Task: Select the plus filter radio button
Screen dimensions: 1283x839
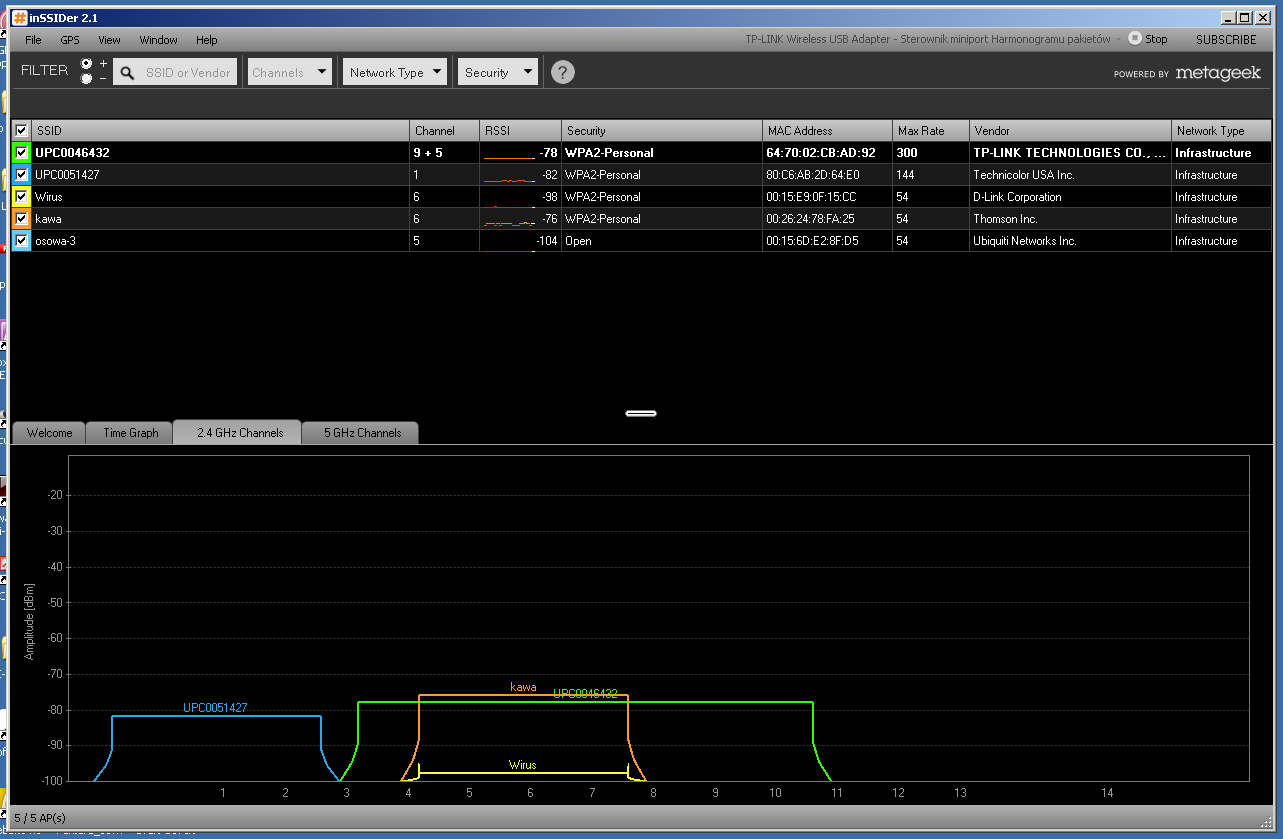Action: point(86,63)
